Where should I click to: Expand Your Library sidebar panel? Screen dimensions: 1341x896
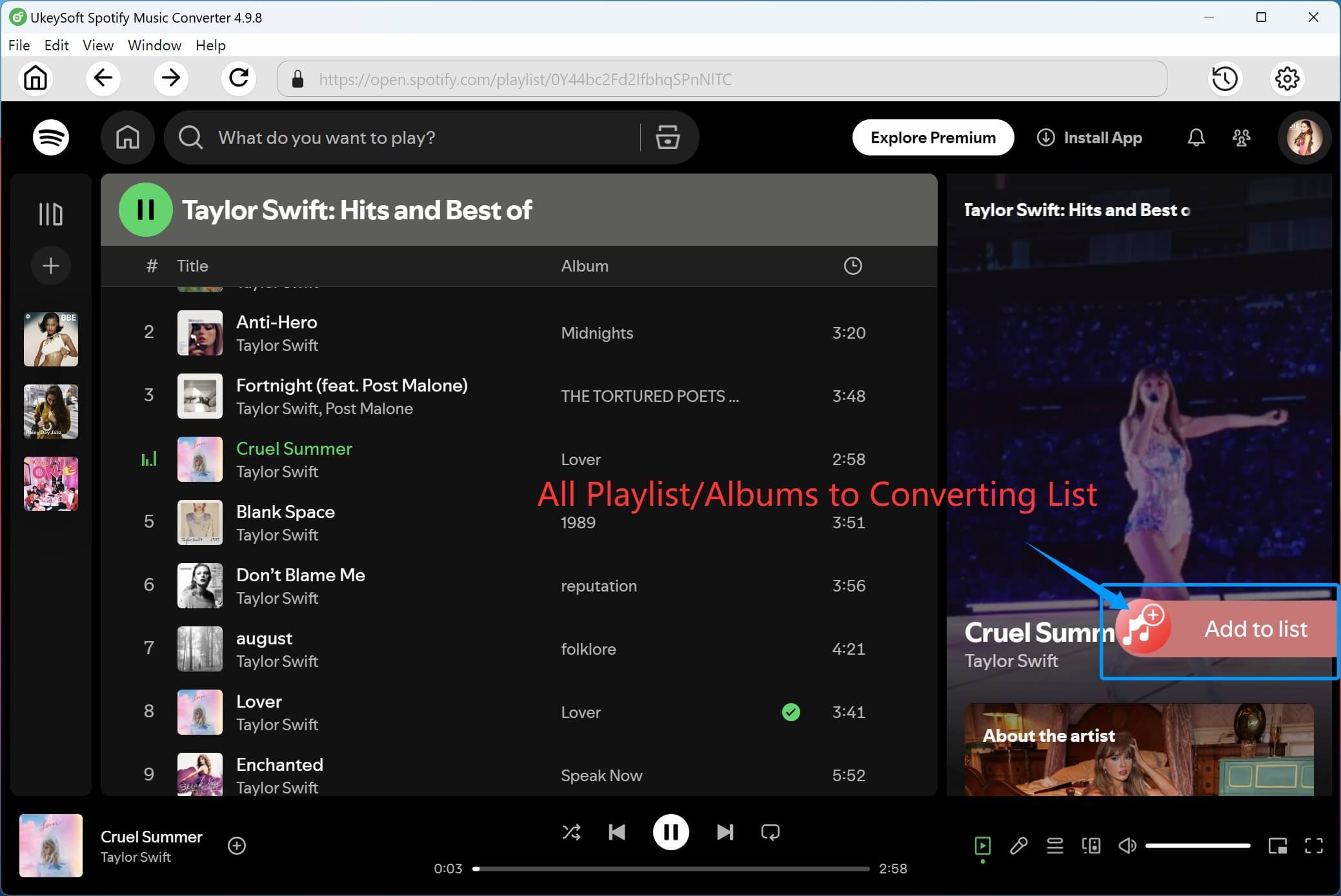[x=51, y=213]
